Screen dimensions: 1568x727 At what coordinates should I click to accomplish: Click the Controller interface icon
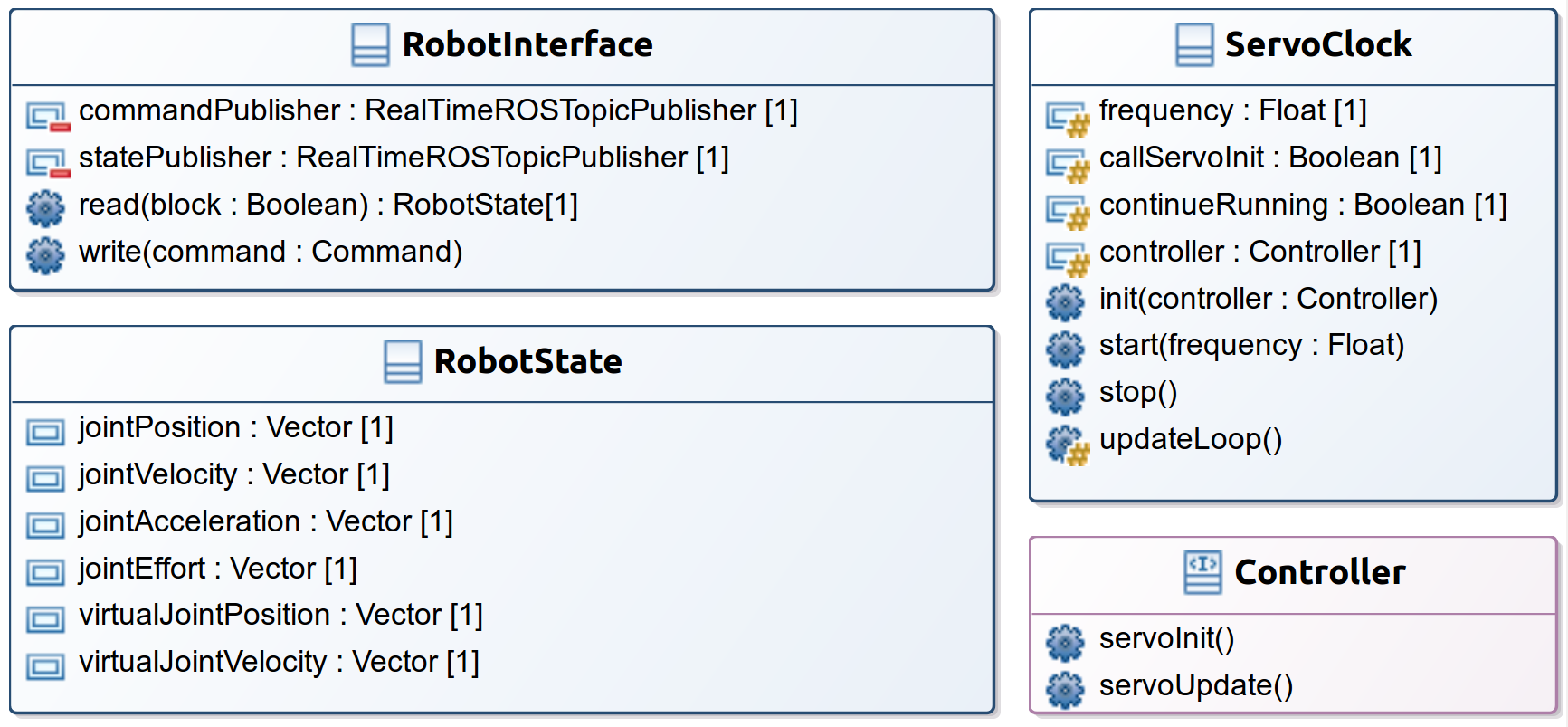(x=1202, y=572)
